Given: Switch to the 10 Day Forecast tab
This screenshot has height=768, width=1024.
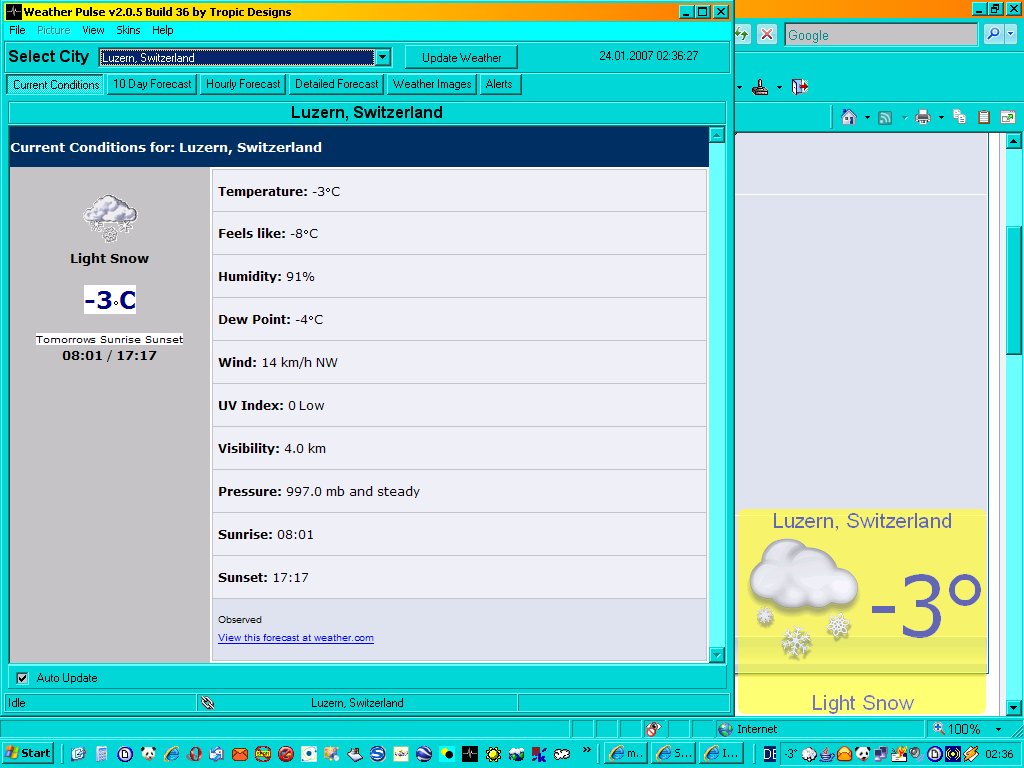Looking at the screenshot, I should click(x=152, y=84).
